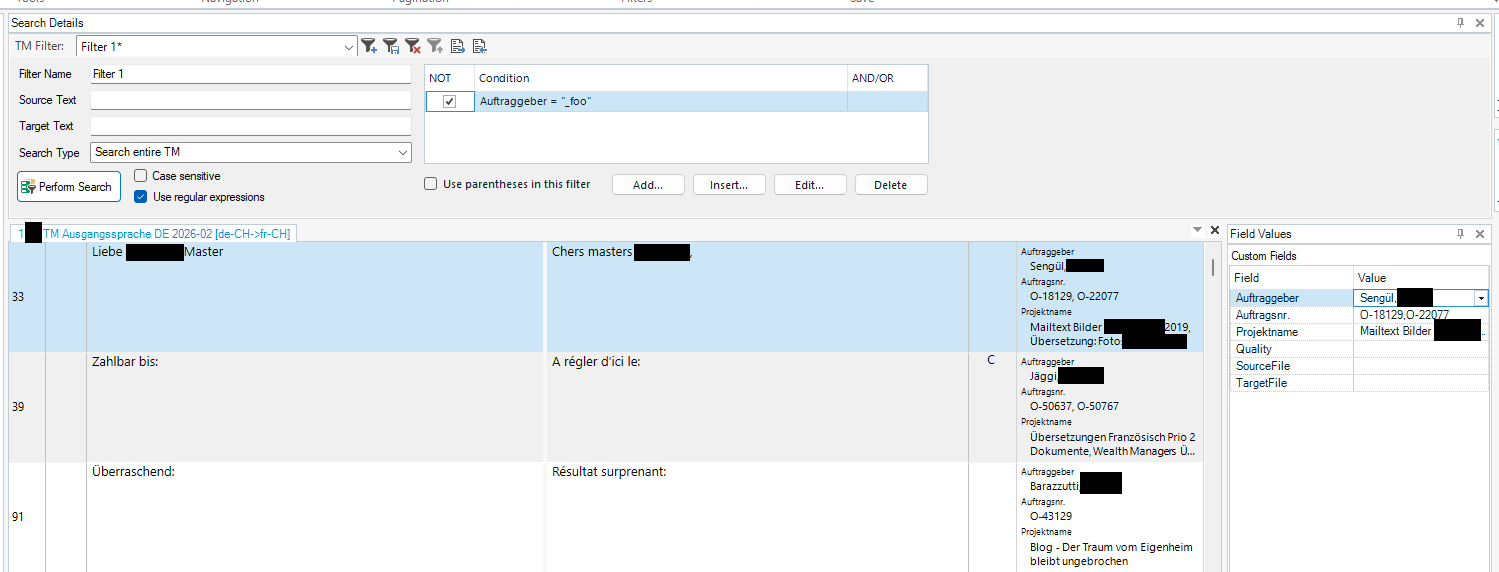Click the Add... condition button
1499x572 pixels.
click(x=648, y=185)
